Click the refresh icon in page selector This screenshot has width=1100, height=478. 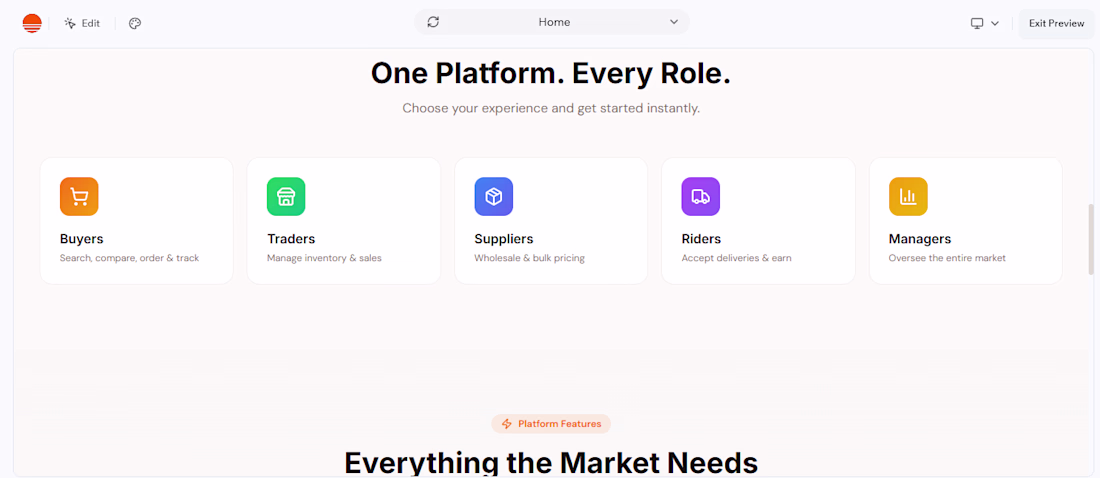click(x=434, y=22)
